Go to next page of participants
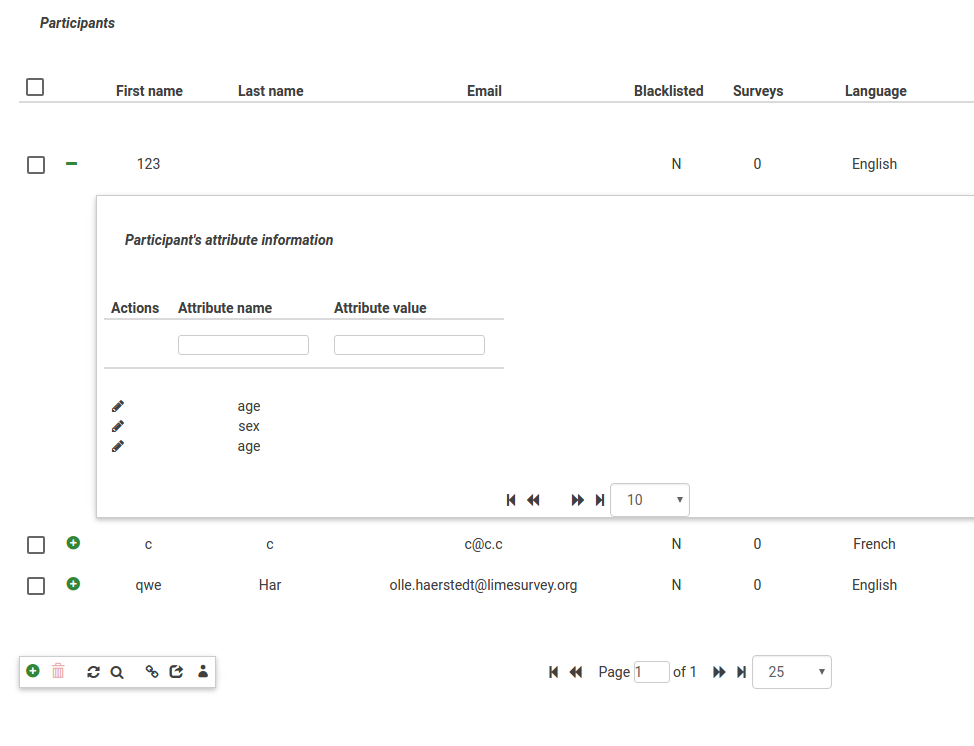 click(x=719, y=672)
